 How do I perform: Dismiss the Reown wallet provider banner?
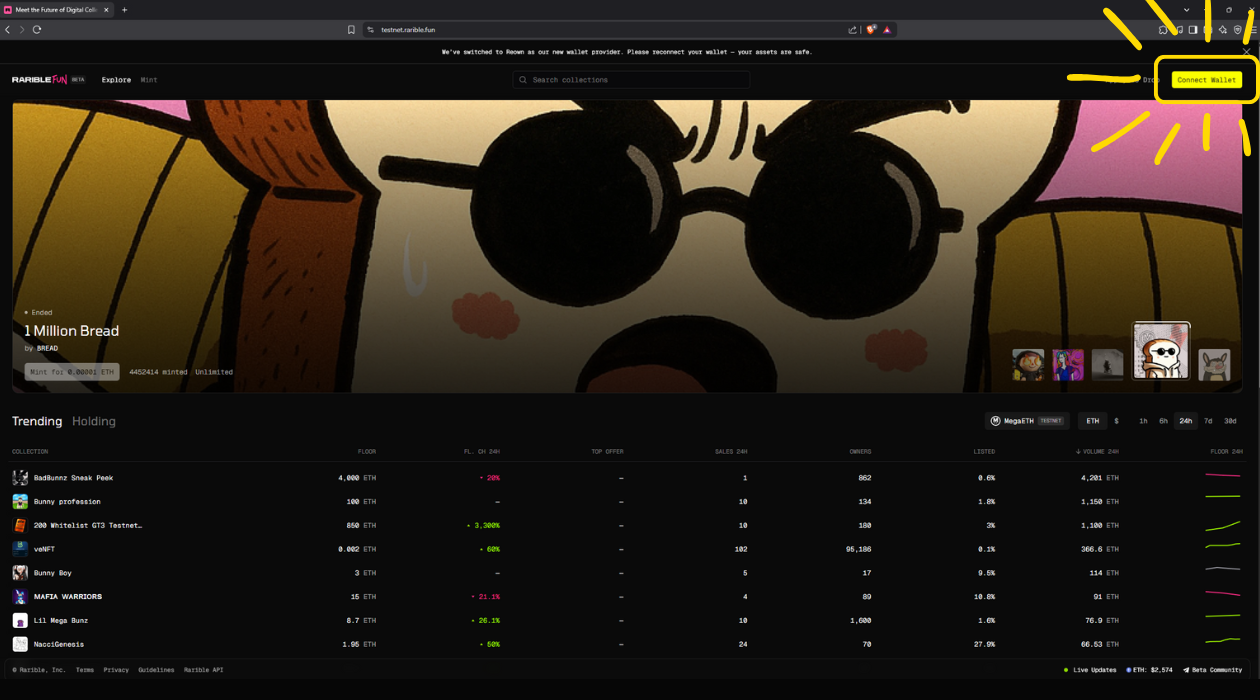coord(1246,52)
